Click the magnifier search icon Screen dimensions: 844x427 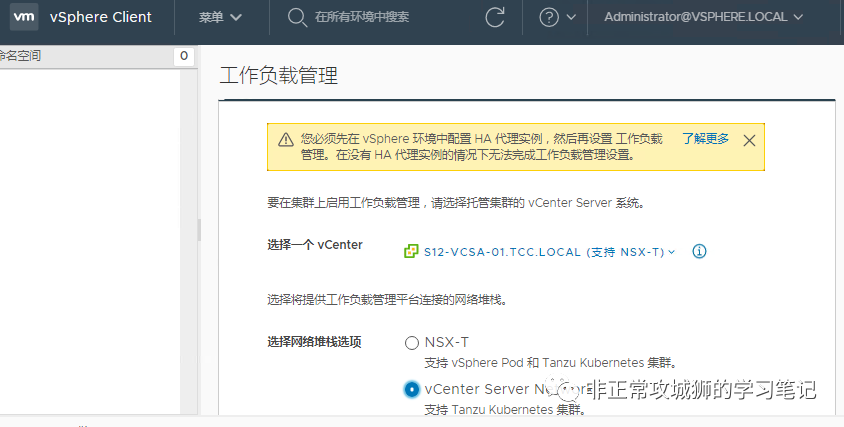[x=297, y=17]
